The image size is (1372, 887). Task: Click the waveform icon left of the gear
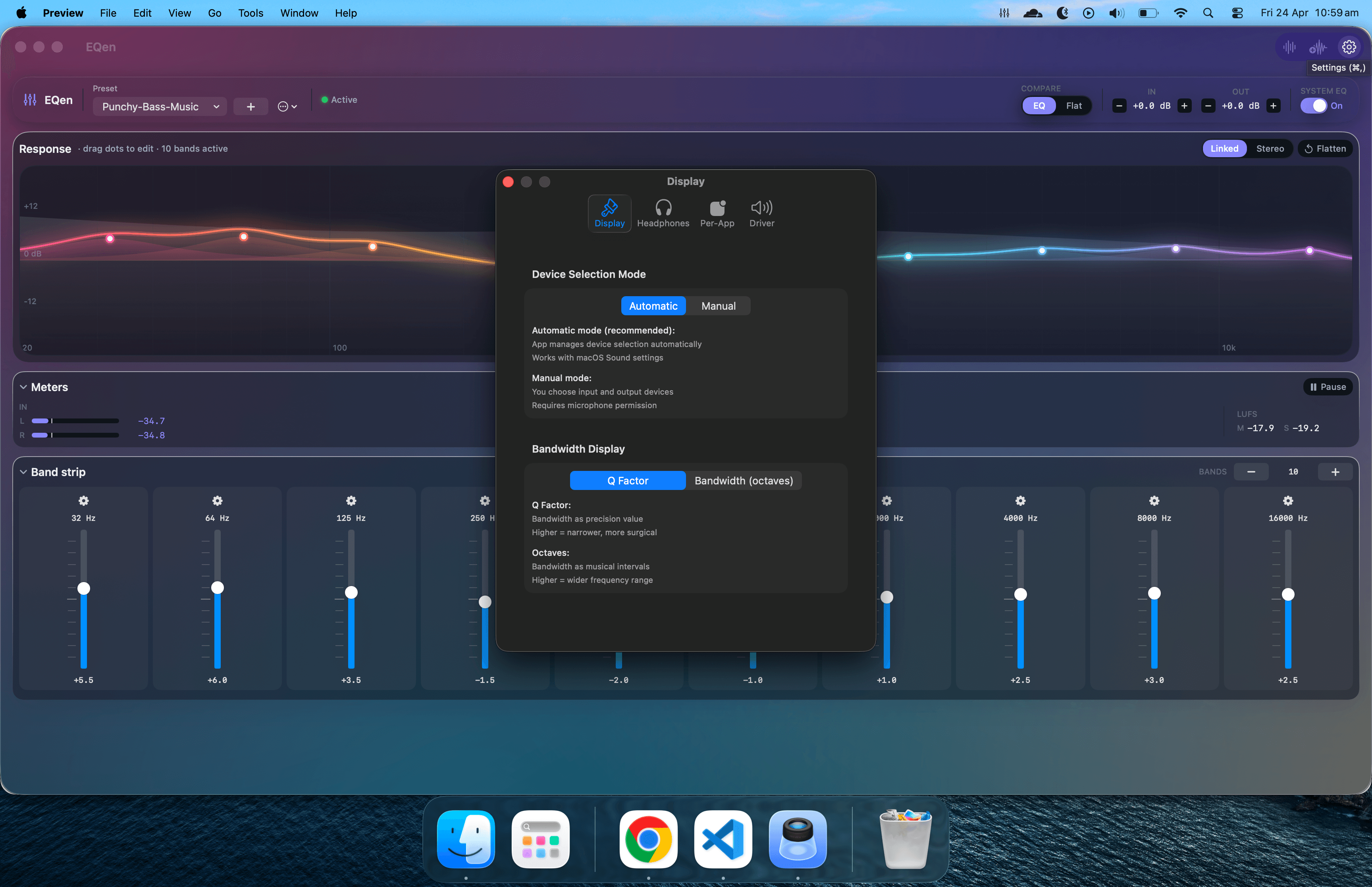pyautogui.click(x=1318, y=47)
